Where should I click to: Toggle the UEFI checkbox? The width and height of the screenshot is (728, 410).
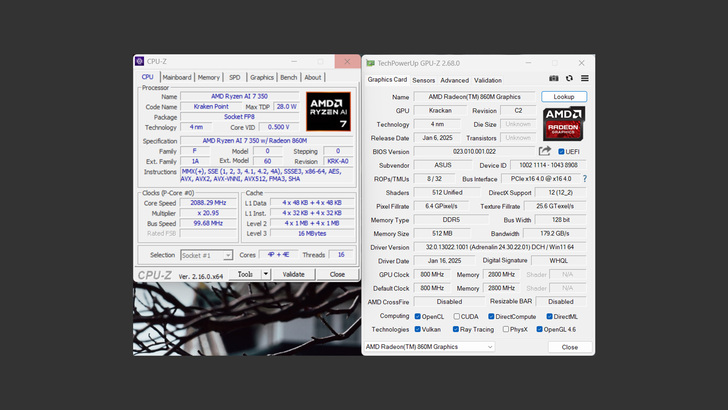tap(561, 151)
